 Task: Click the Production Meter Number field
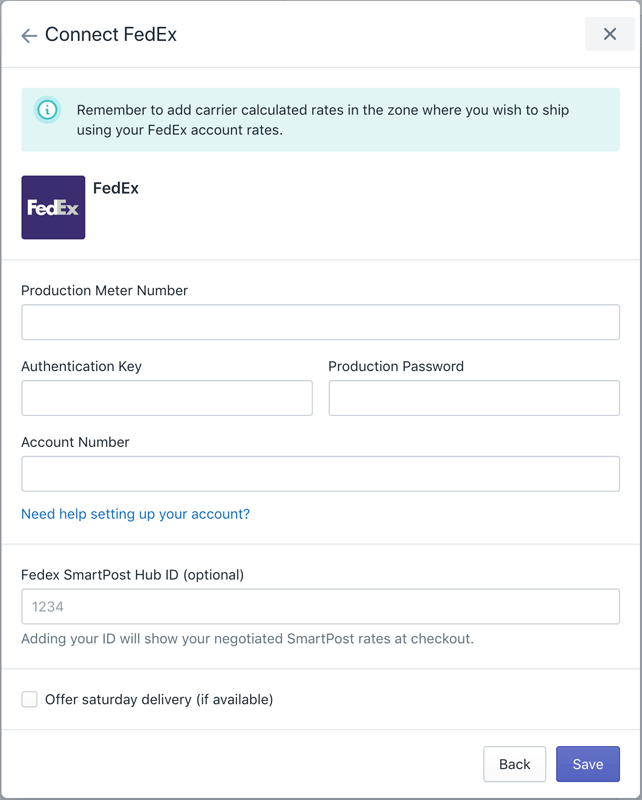point(320,322)
